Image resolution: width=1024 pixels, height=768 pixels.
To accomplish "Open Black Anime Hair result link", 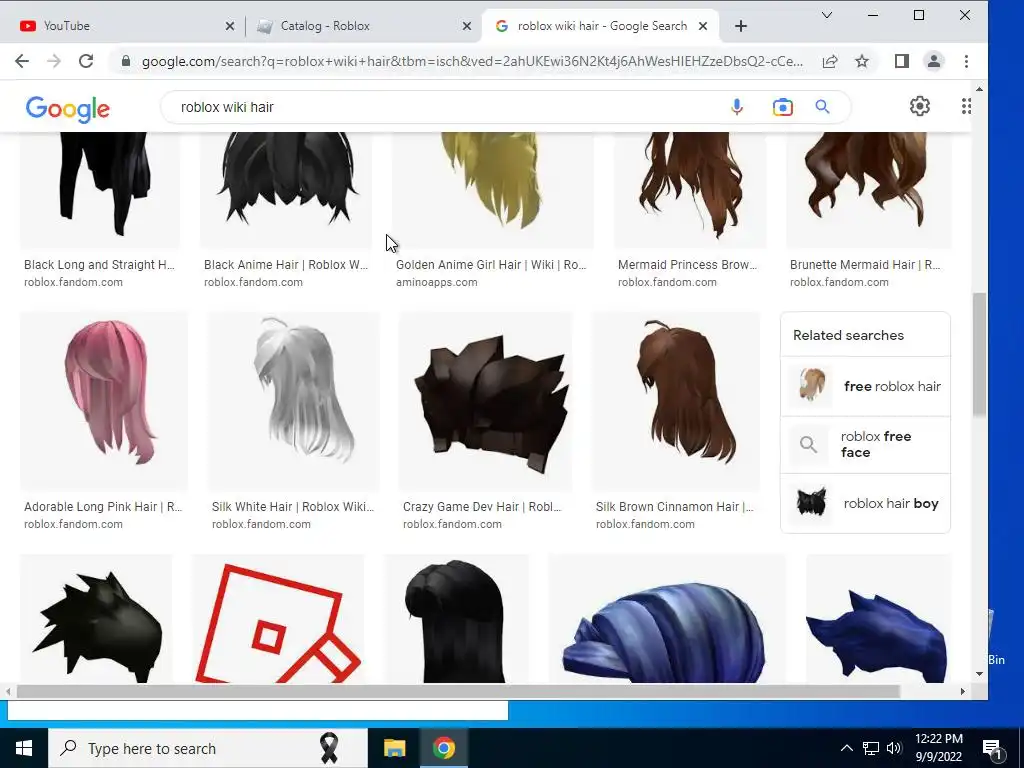I will (x=286, y=264).
